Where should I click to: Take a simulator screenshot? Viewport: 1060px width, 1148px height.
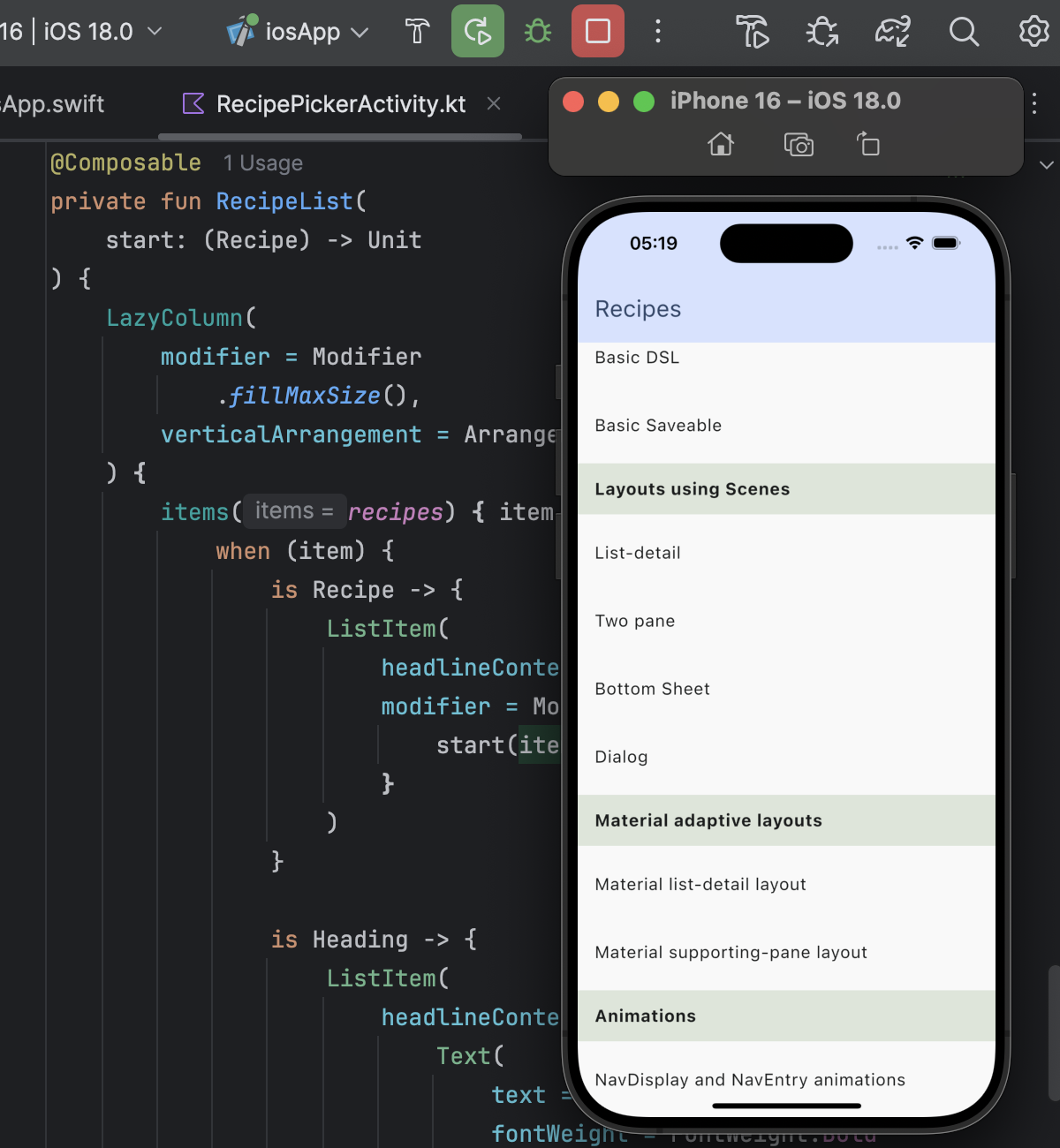(x=799, y=144)
